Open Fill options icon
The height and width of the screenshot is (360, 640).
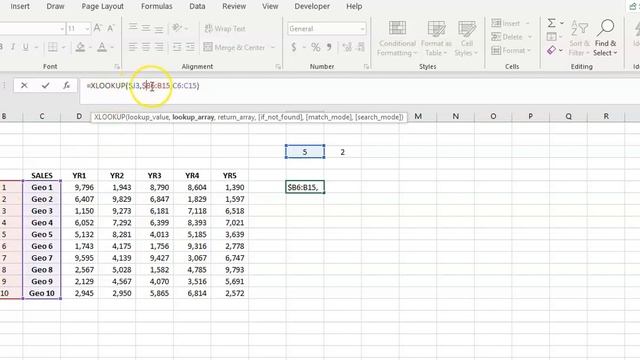[551, 37]
